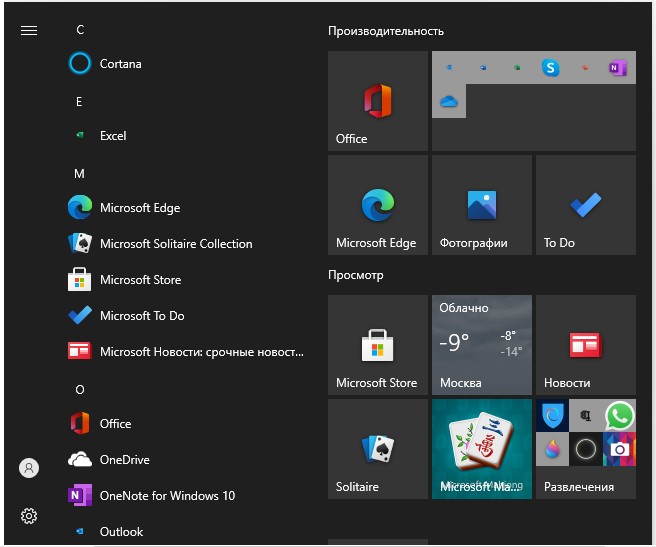Open the Microsoft Store tile

point(378,345)
